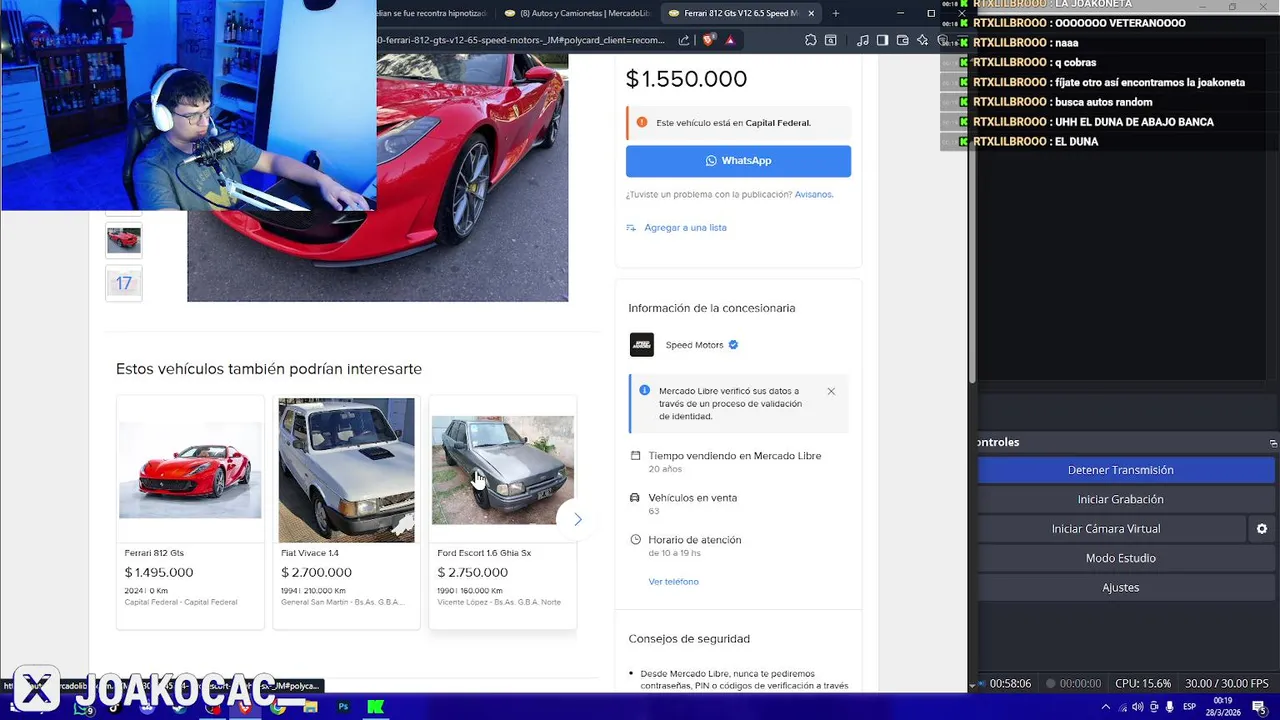Open Photoshop from the taskbar
The width and height of the screenshot is (1280, 720).
tap(343, 707)
